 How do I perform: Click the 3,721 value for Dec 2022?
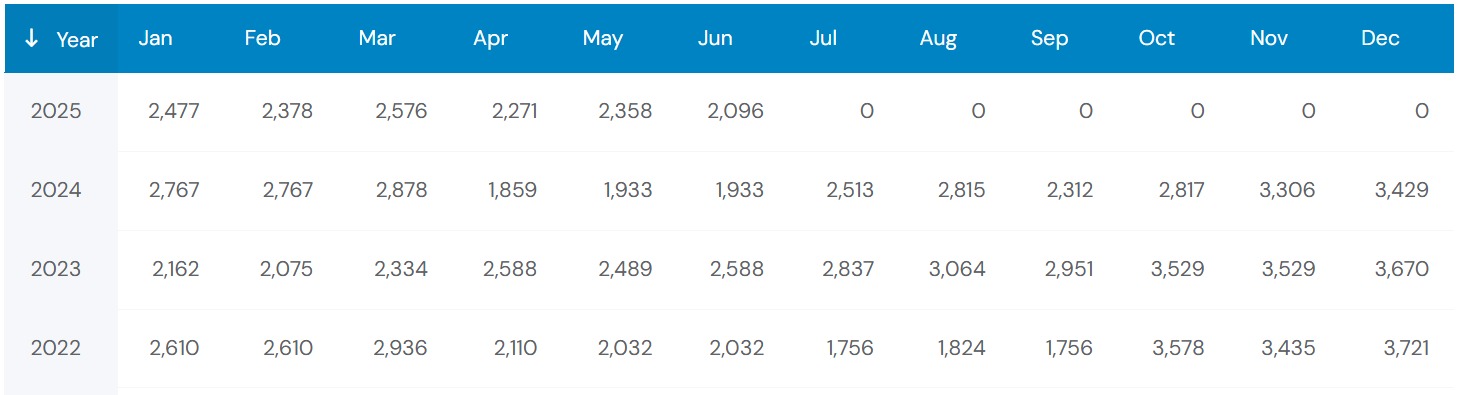click(1401, 348)
